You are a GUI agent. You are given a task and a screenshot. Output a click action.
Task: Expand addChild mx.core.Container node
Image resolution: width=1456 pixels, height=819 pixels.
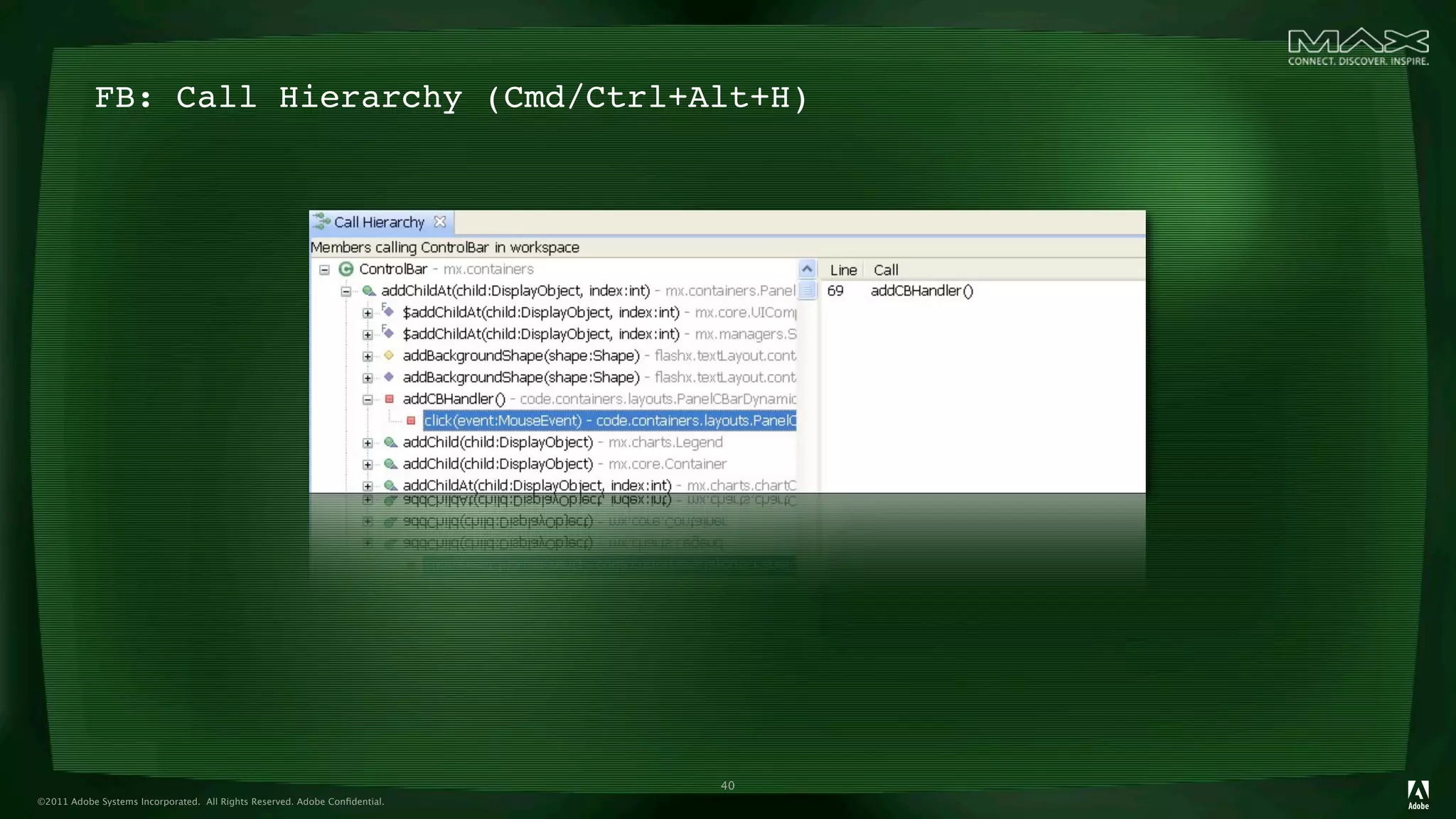(x=368, y=465)
